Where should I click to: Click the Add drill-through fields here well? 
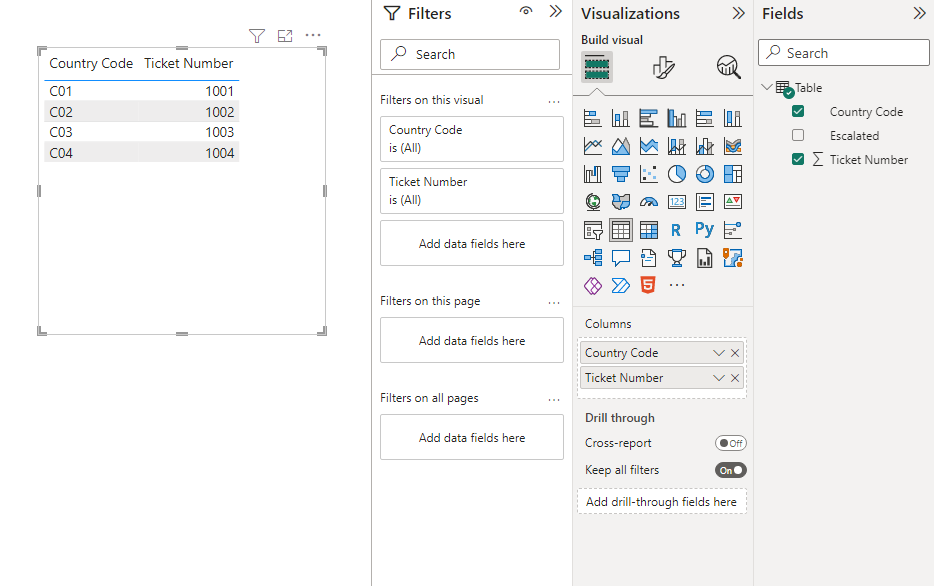tap(661, 501)
